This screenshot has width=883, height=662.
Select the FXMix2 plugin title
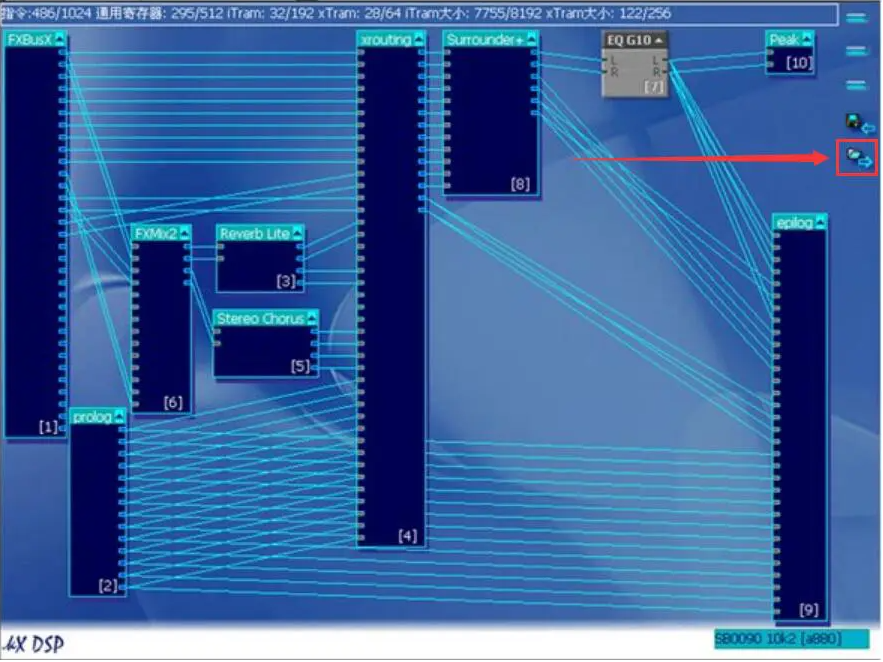[x=156, y=234]
